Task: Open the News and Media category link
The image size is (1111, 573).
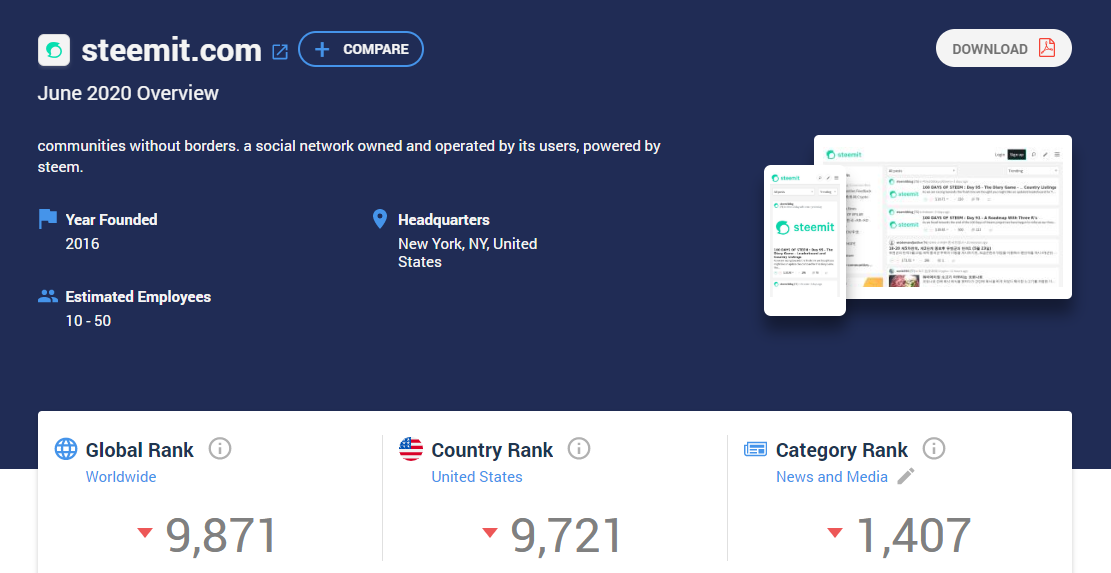Action: [832, 477]
